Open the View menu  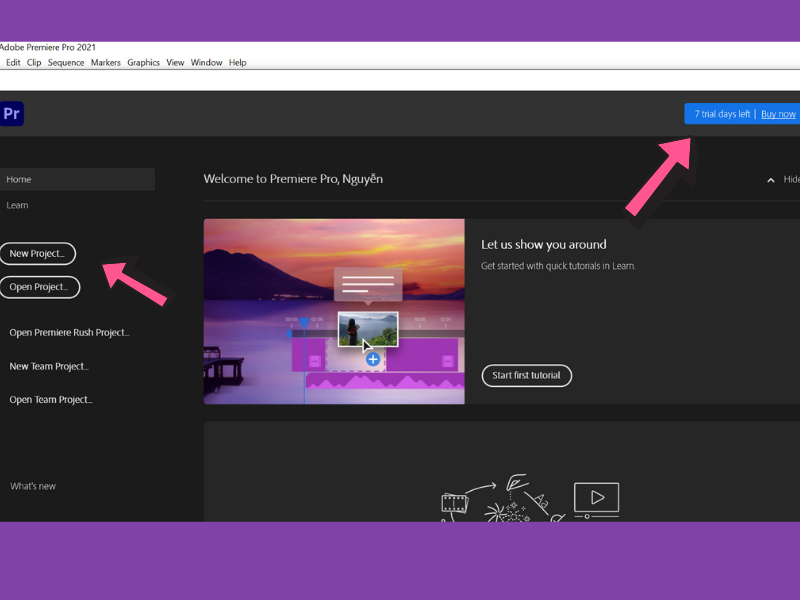175,62
